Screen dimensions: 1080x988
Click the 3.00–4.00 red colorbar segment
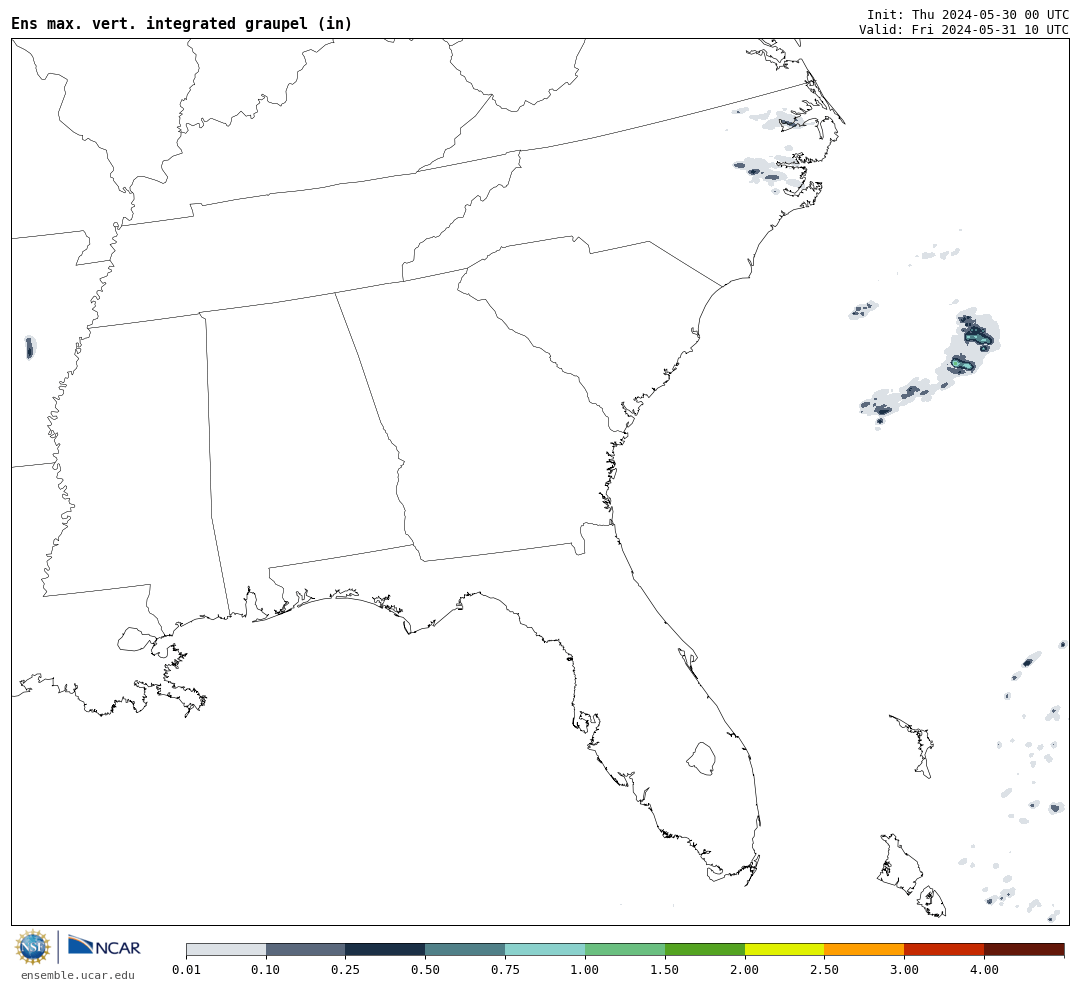click(944, 949)
